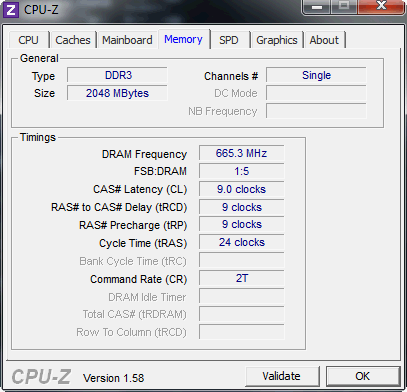The image size is (407, 392).
Task: Click the tRCD 9 clocks value
Action: [242, 207]
